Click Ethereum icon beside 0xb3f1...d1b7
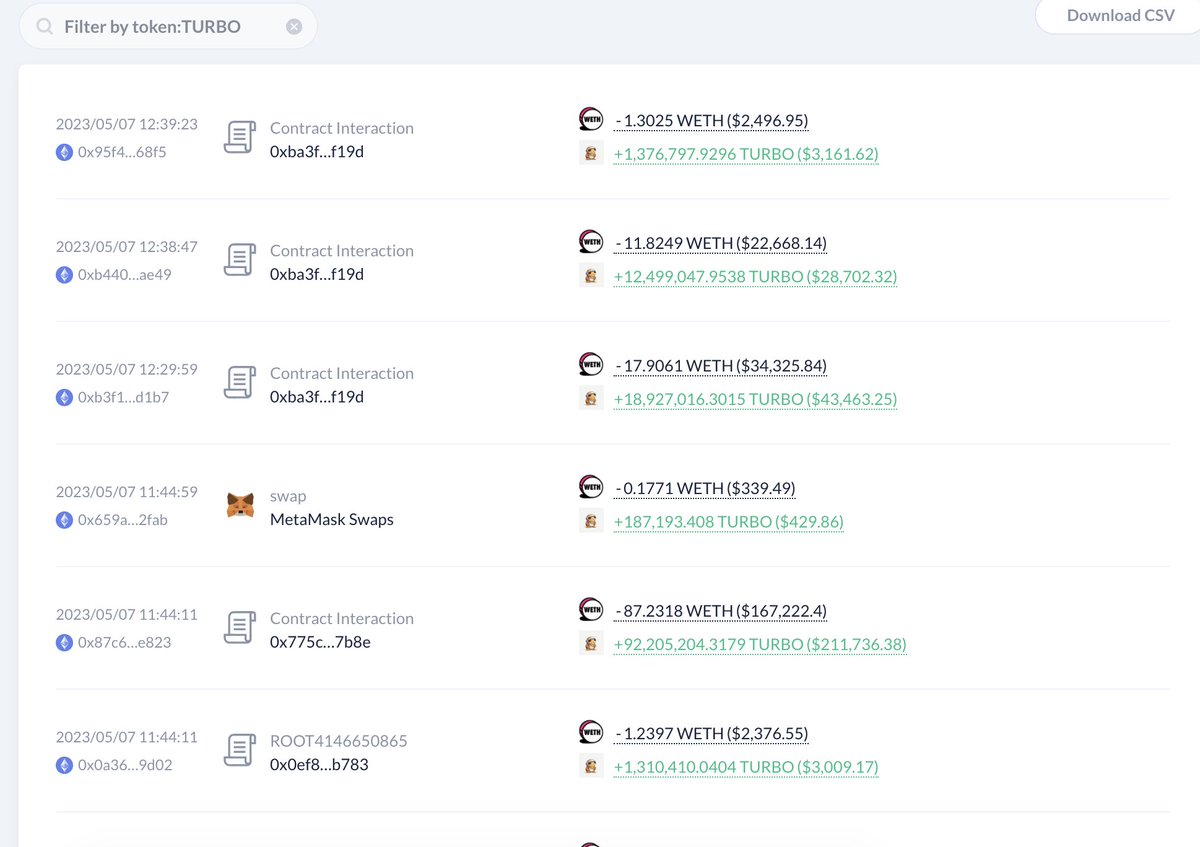Image resolution: width=1200 pixels, height=847 pixels. (64, 397)
